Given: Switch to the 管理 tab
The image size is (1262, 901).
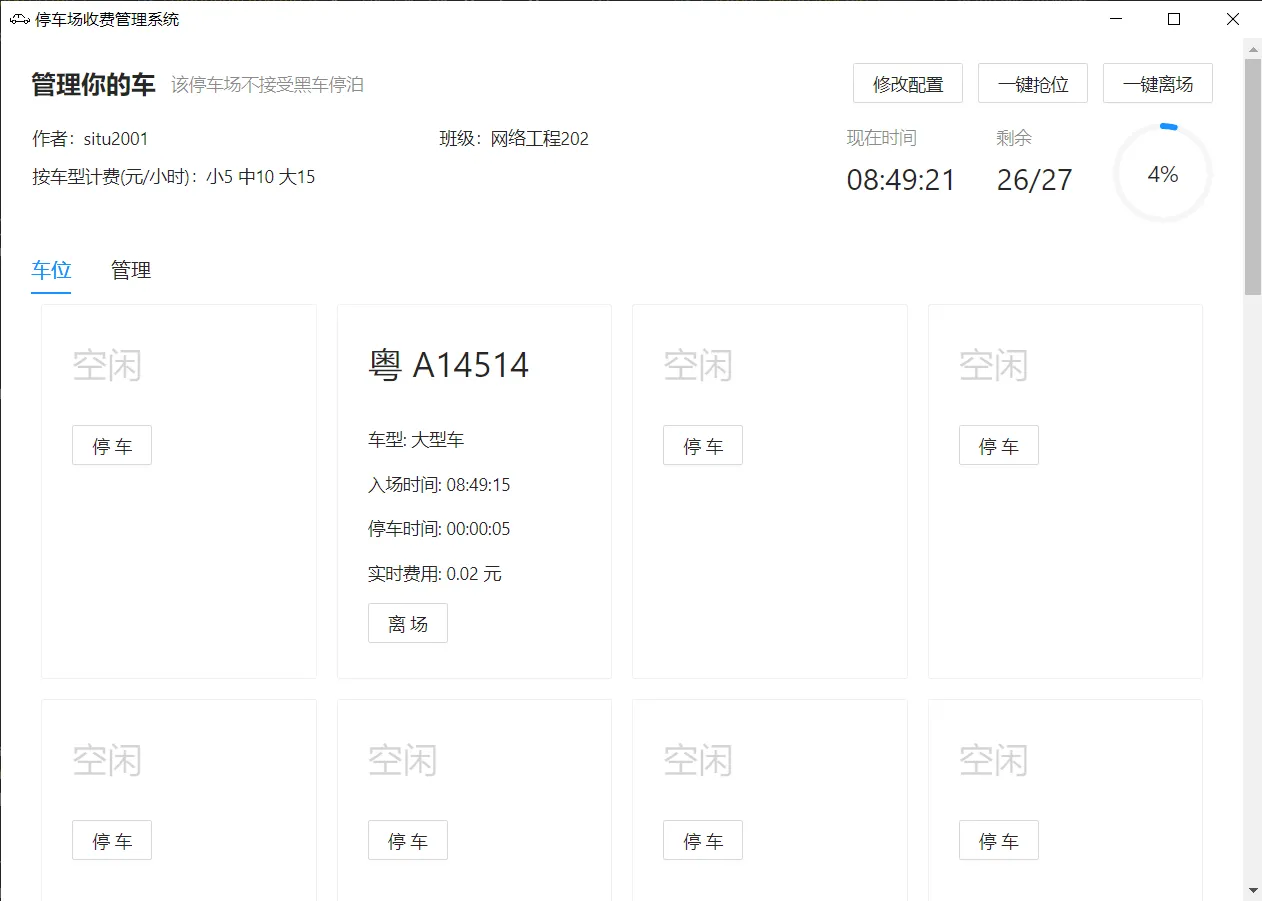Looking at the screenshot, I should (x=131, y=270).
